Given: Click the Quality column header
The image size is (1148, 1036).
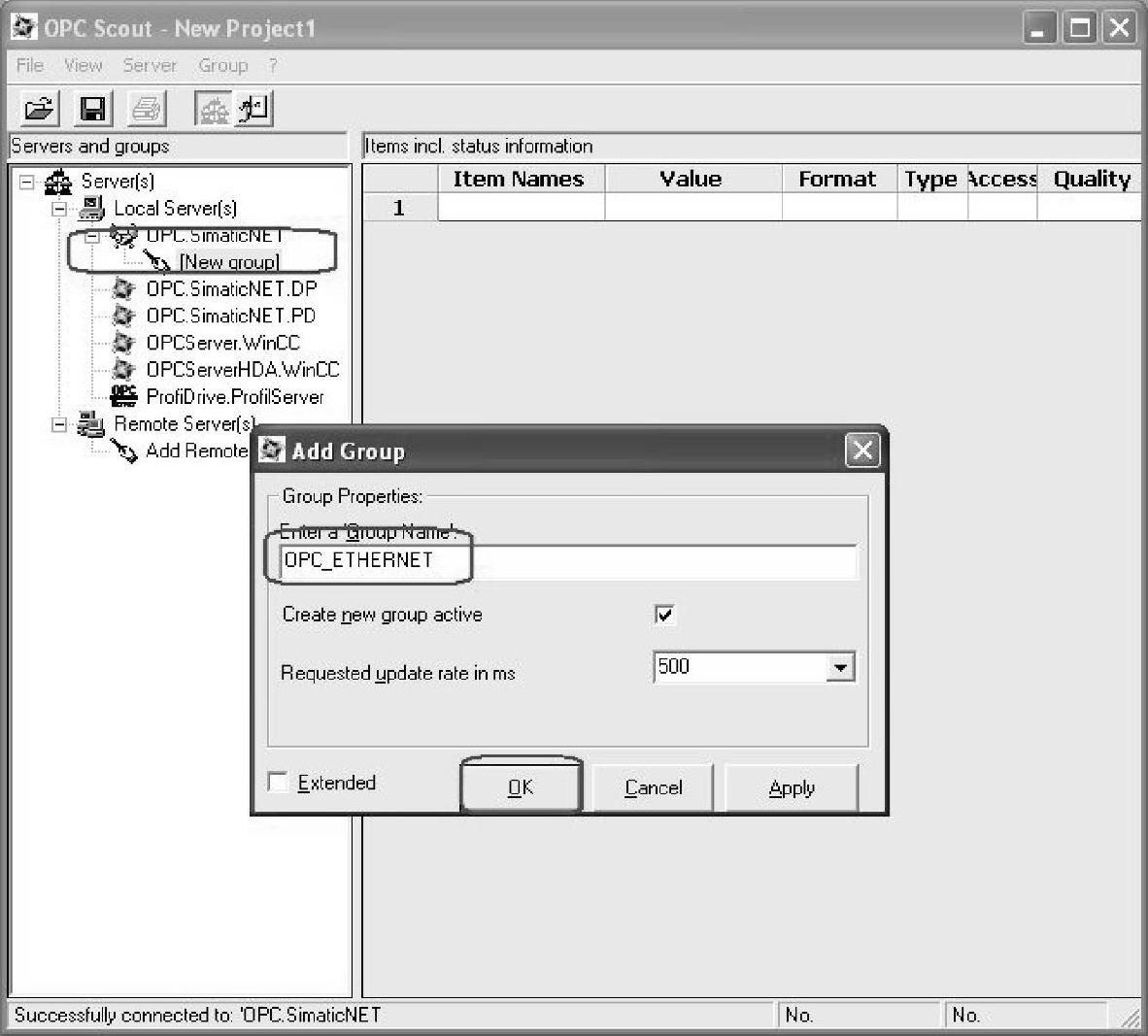Looking at the screenshot, I should 1090,179.
